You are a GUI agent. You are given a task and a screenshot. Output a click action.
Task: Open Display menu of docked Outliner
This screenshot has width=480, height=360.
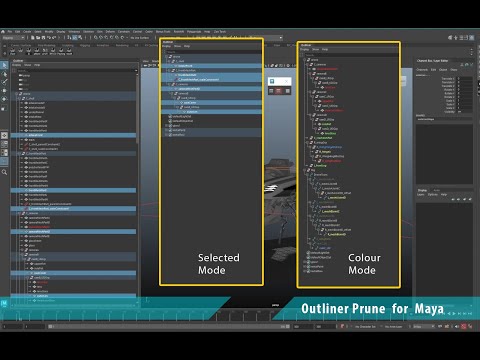[x=16, y=65]
